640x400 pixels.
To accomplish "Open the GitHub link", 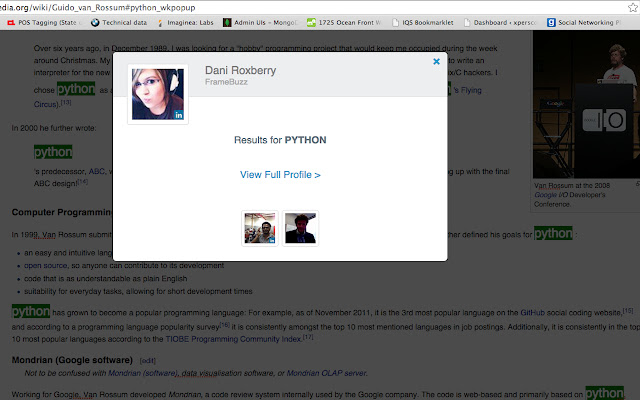I will 532,313.
